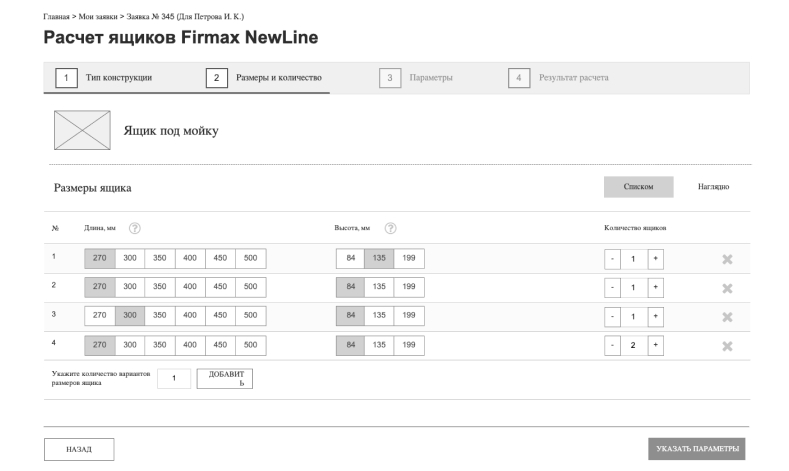
Task: Increase quantity with plus in row 2
Action: (x=655, y=287)
